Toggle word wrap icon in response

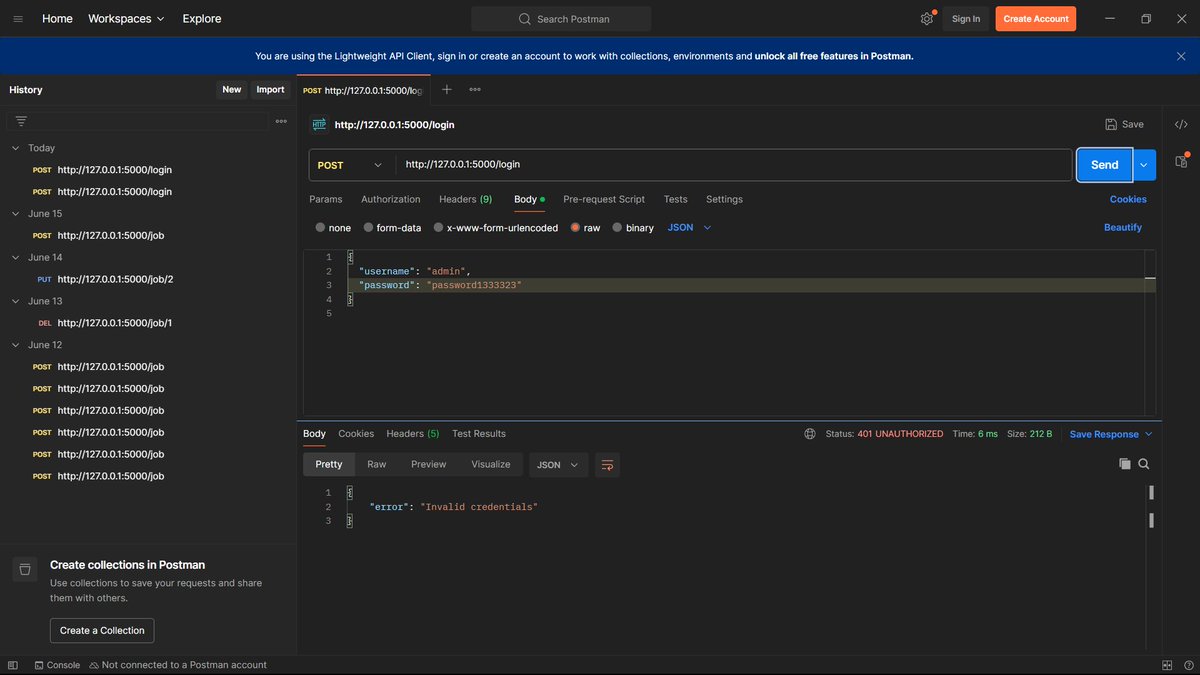pyautogui.click(x=607, y=465)
